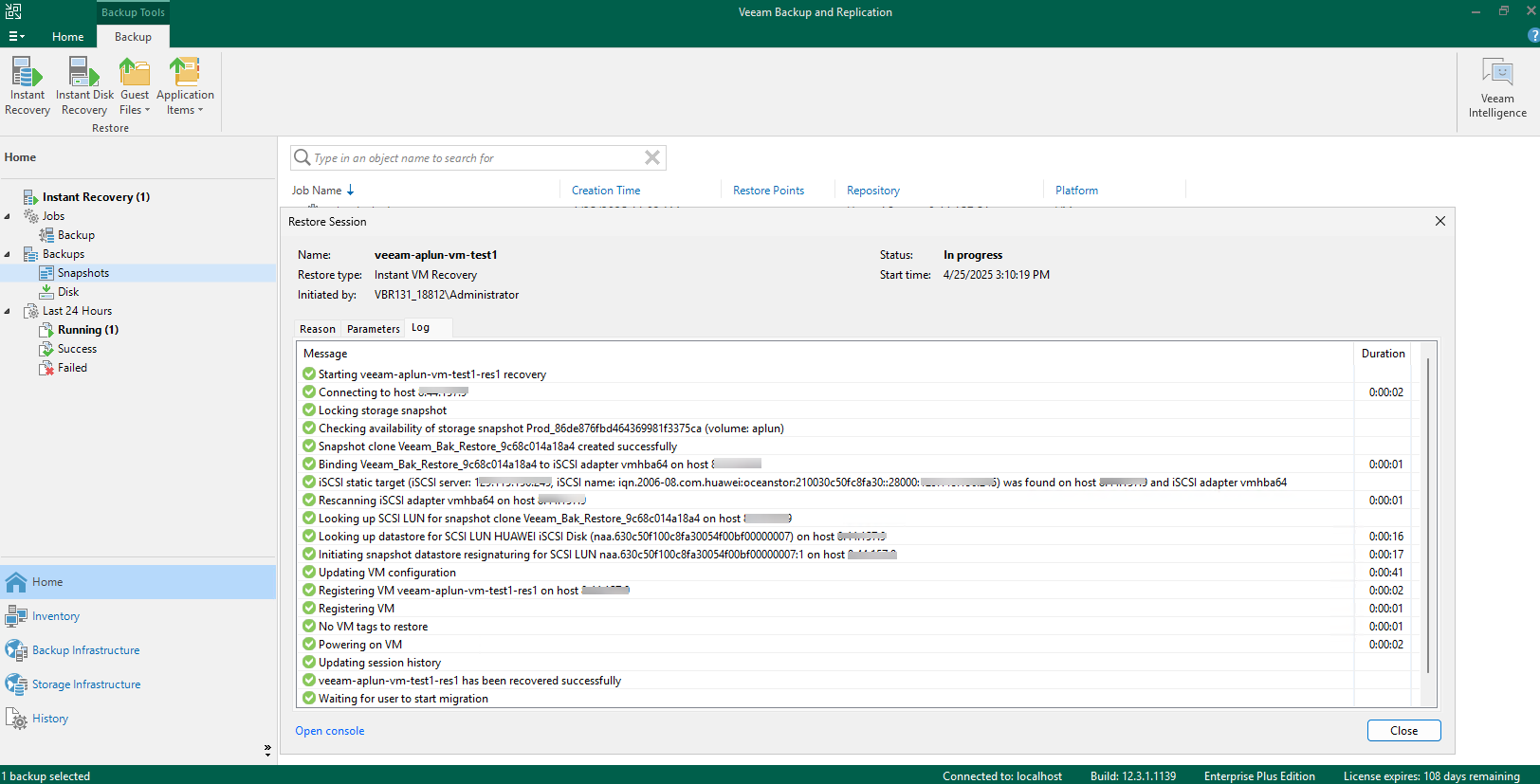
Task: Open Home navigation pane view
Action: 137,582
